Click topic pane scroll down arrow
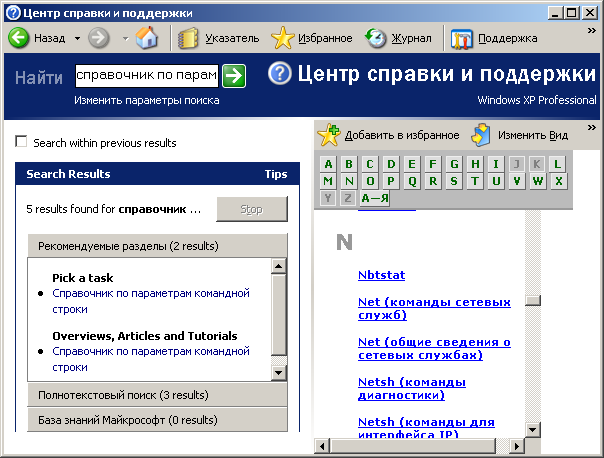Viewport: 604px width, 458px height. (x=533, y=430)
